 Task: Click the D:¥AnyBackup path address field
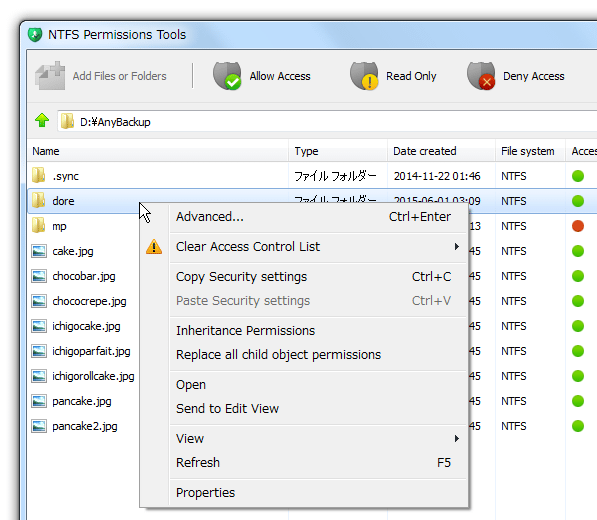coord(327,121)
